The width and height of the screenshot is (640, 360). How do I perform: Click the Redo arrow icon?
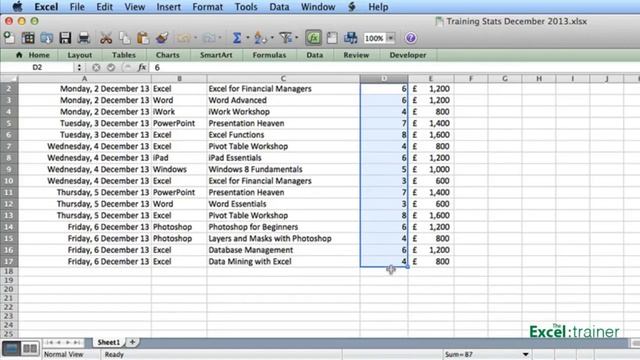pos(209,38)
